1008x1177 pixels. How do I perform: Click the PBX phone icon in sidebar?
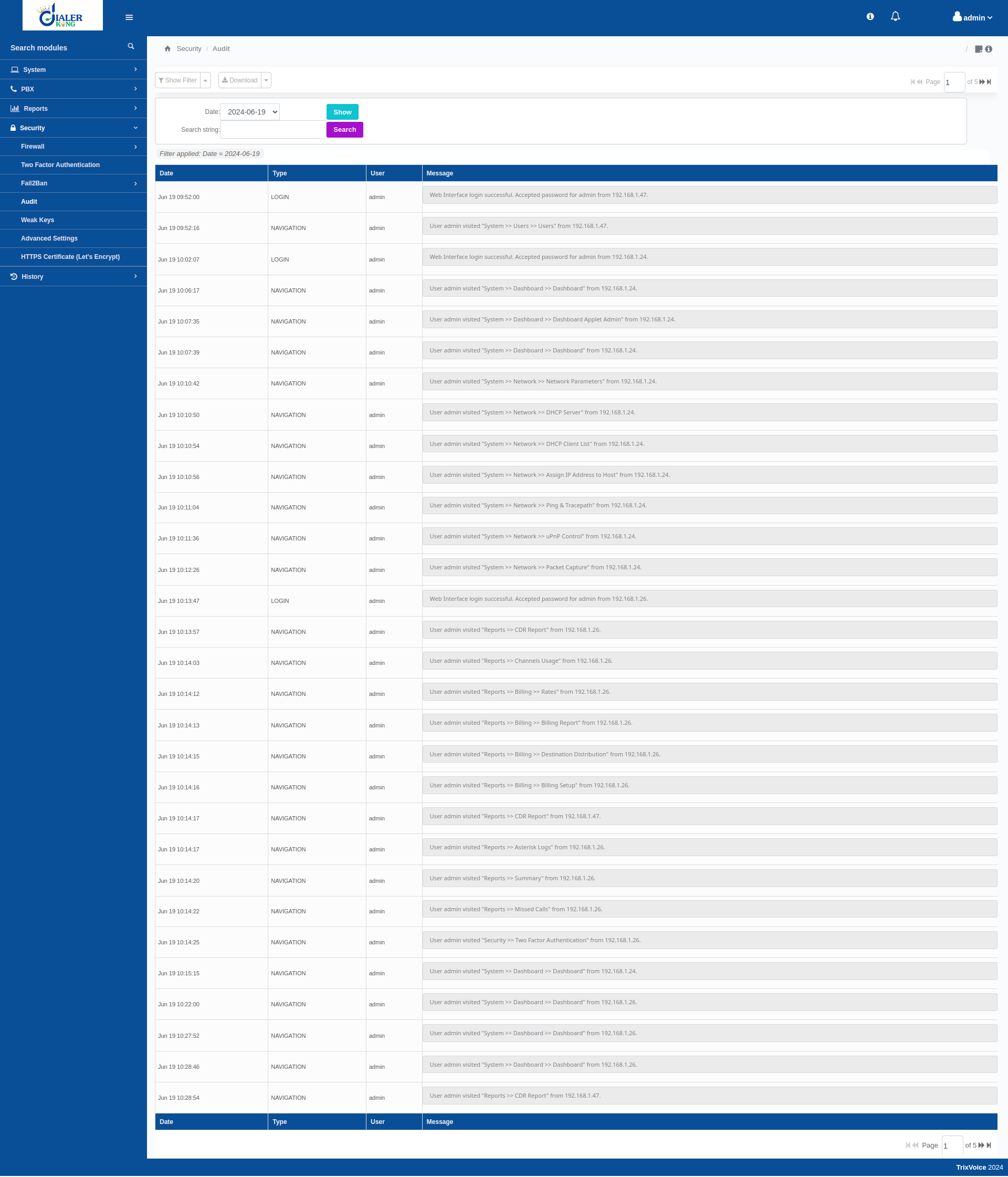tap(14, 89)
